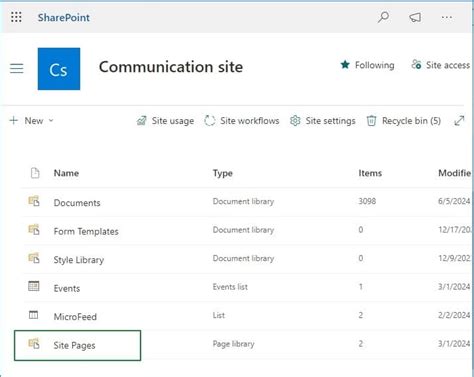Sort by the Modified column header

(x=455, y=173)
